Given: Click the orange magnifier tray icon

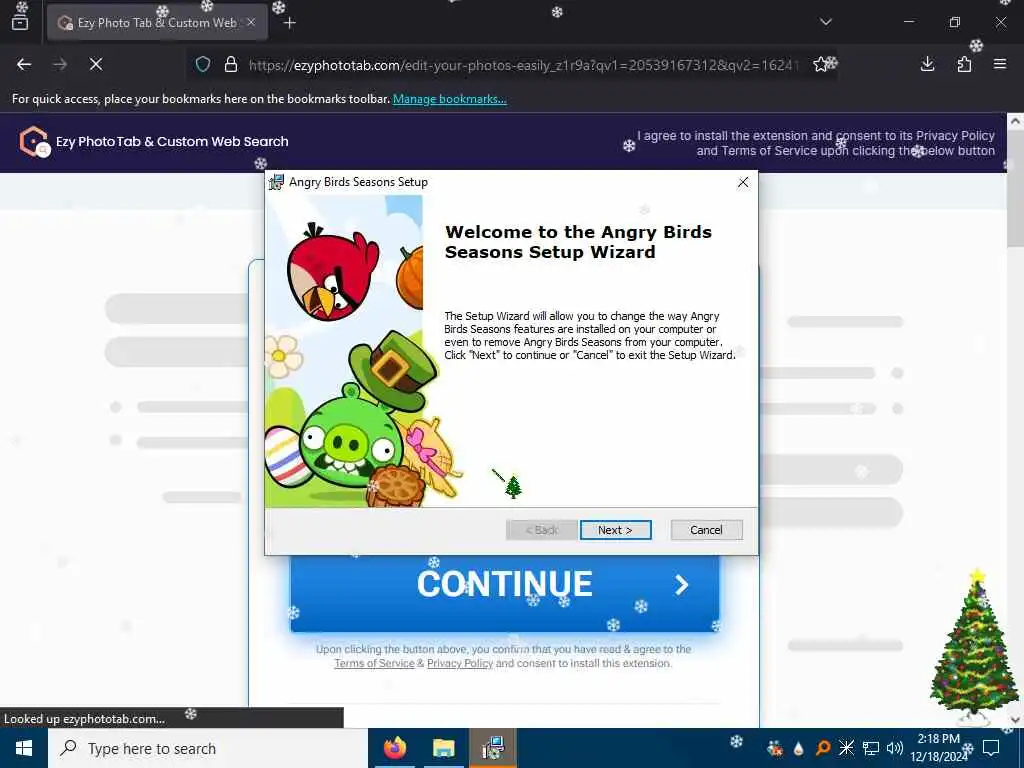Looking at the screenshot, I should (823, 748).
